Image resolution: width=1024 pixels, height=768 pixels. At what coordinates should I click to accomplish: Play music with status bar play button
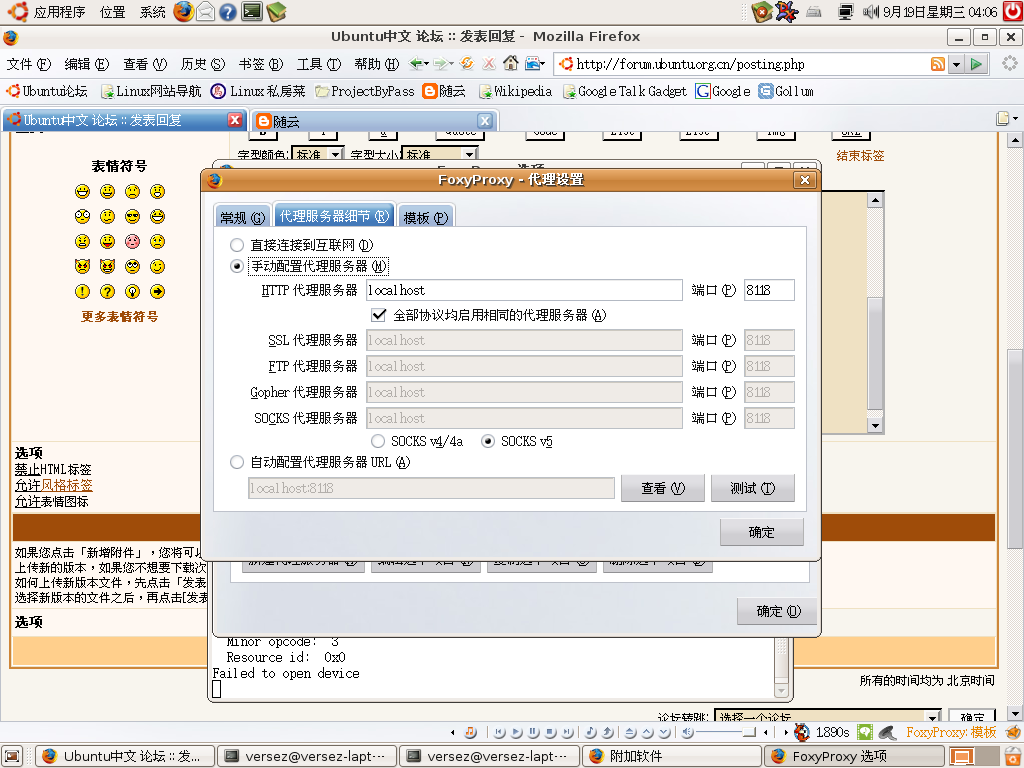[x=517, y=733]
